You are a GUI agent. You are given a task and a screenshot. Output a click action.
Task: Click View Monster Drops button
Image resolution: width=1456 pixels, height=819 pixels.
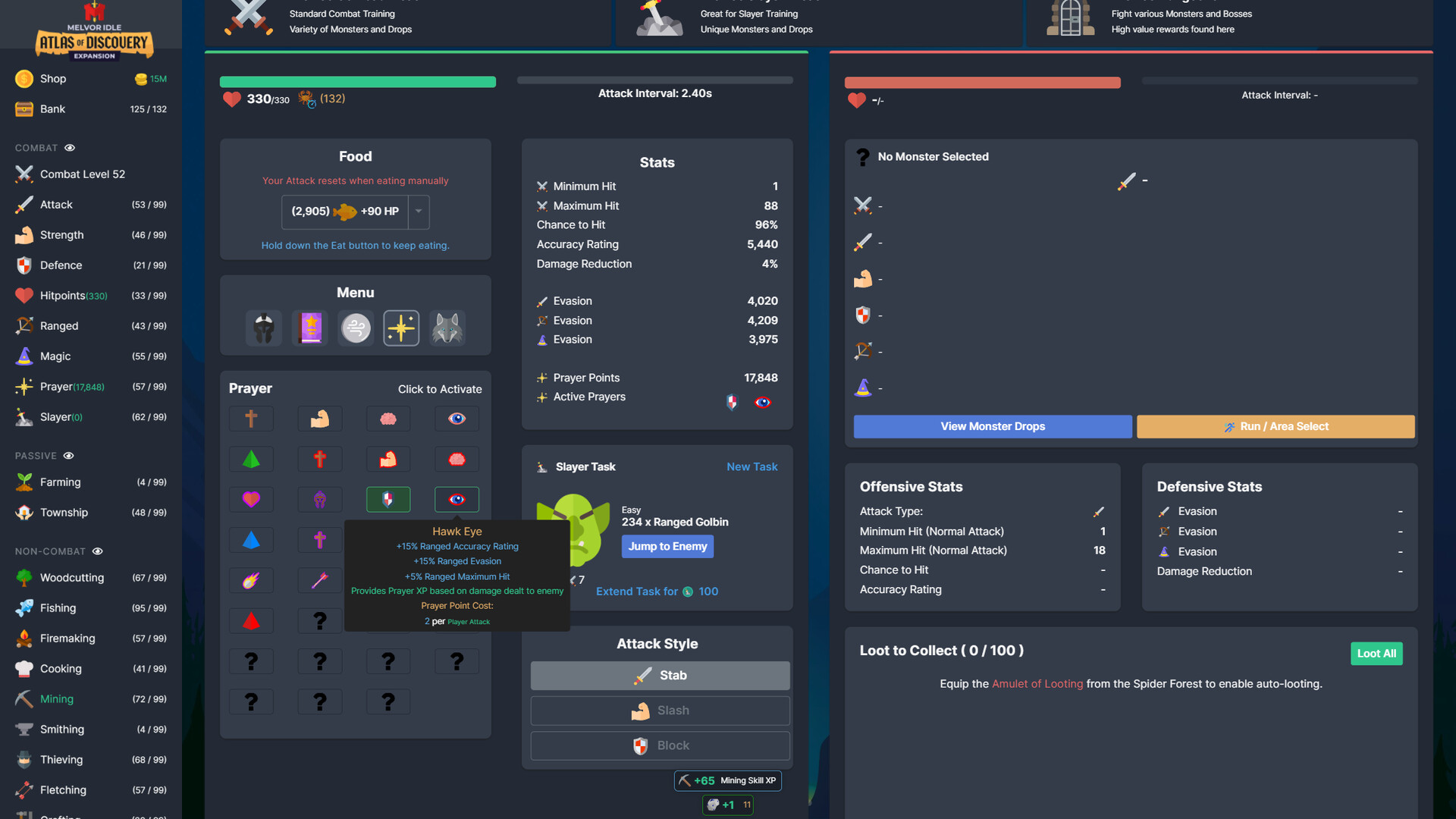click(992, 427)
